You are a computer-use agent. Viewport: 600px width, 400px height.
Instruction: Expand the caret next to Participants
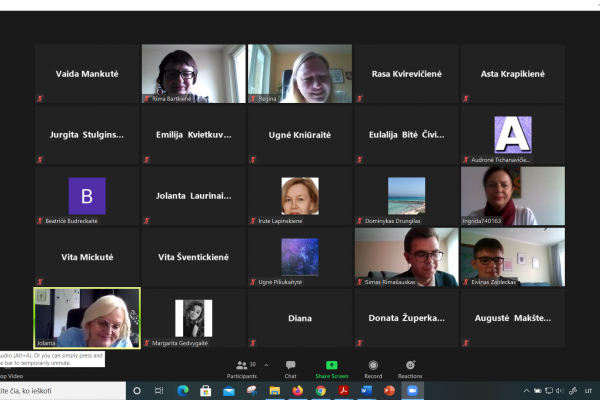click(x=266, y=365)
